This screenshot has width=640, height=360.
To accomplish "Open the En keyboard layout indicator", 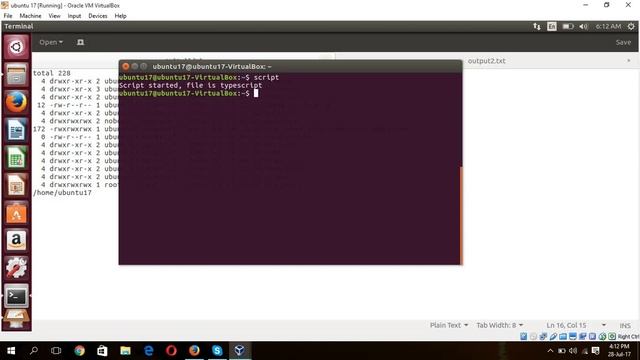I will tap(552, 27).
